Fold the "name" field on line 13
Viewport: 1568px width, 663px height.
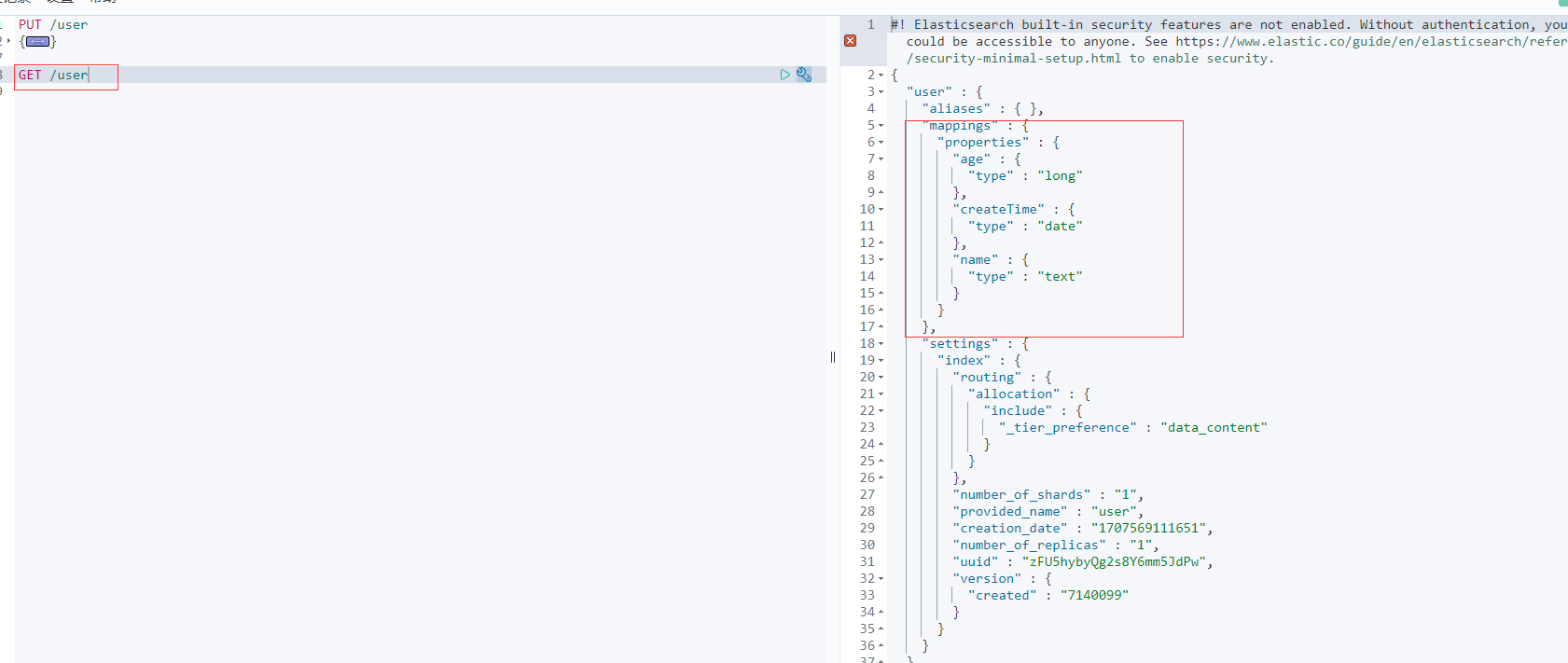(881, 260)
